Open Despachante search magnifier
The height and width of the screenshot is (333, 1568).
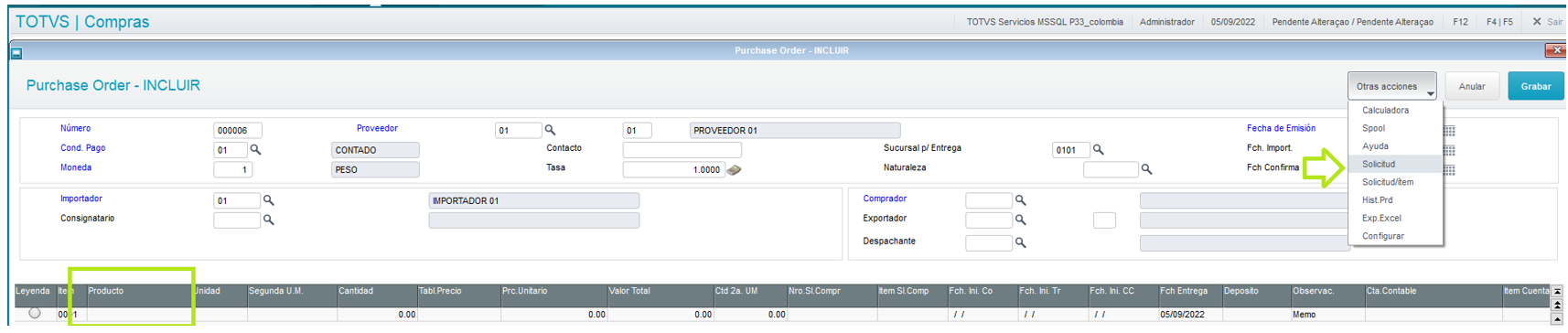(1020, 242)
